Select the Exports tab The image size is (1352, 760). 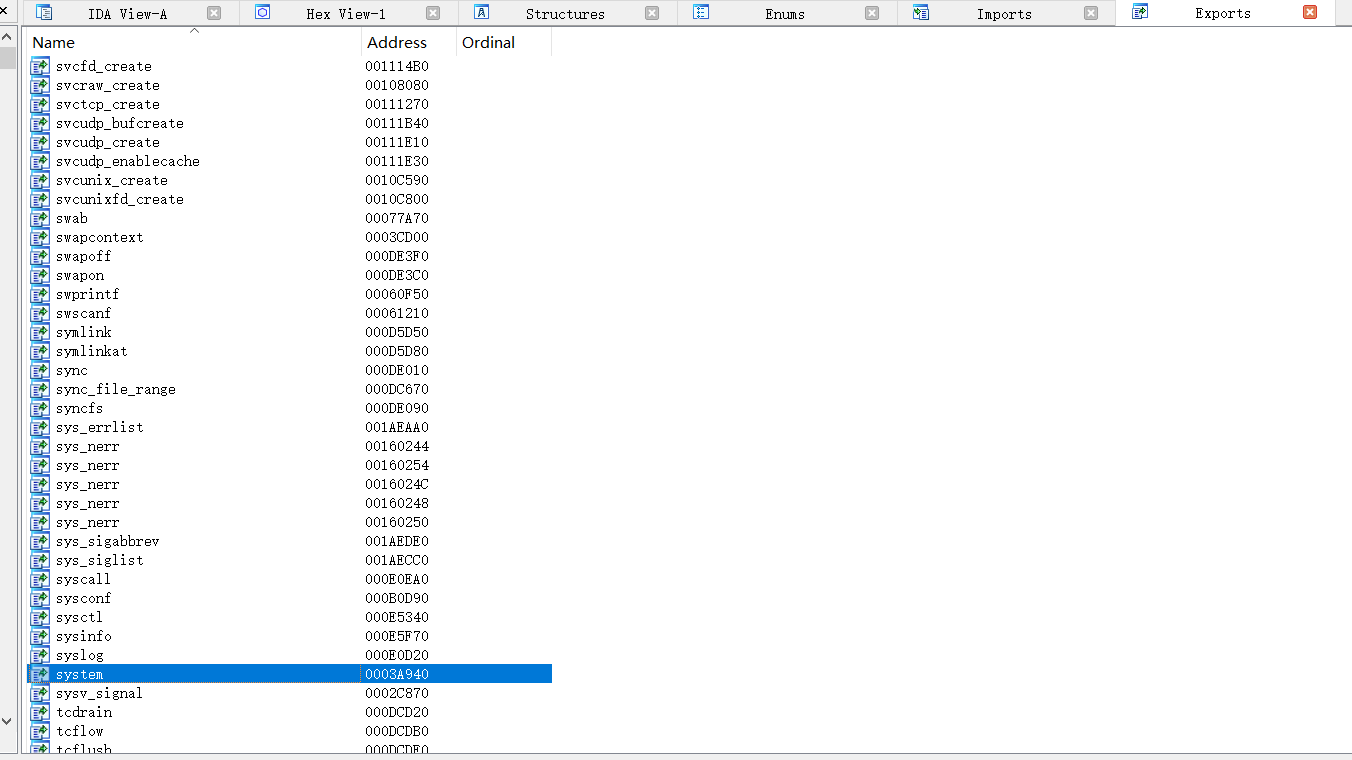1223,13
